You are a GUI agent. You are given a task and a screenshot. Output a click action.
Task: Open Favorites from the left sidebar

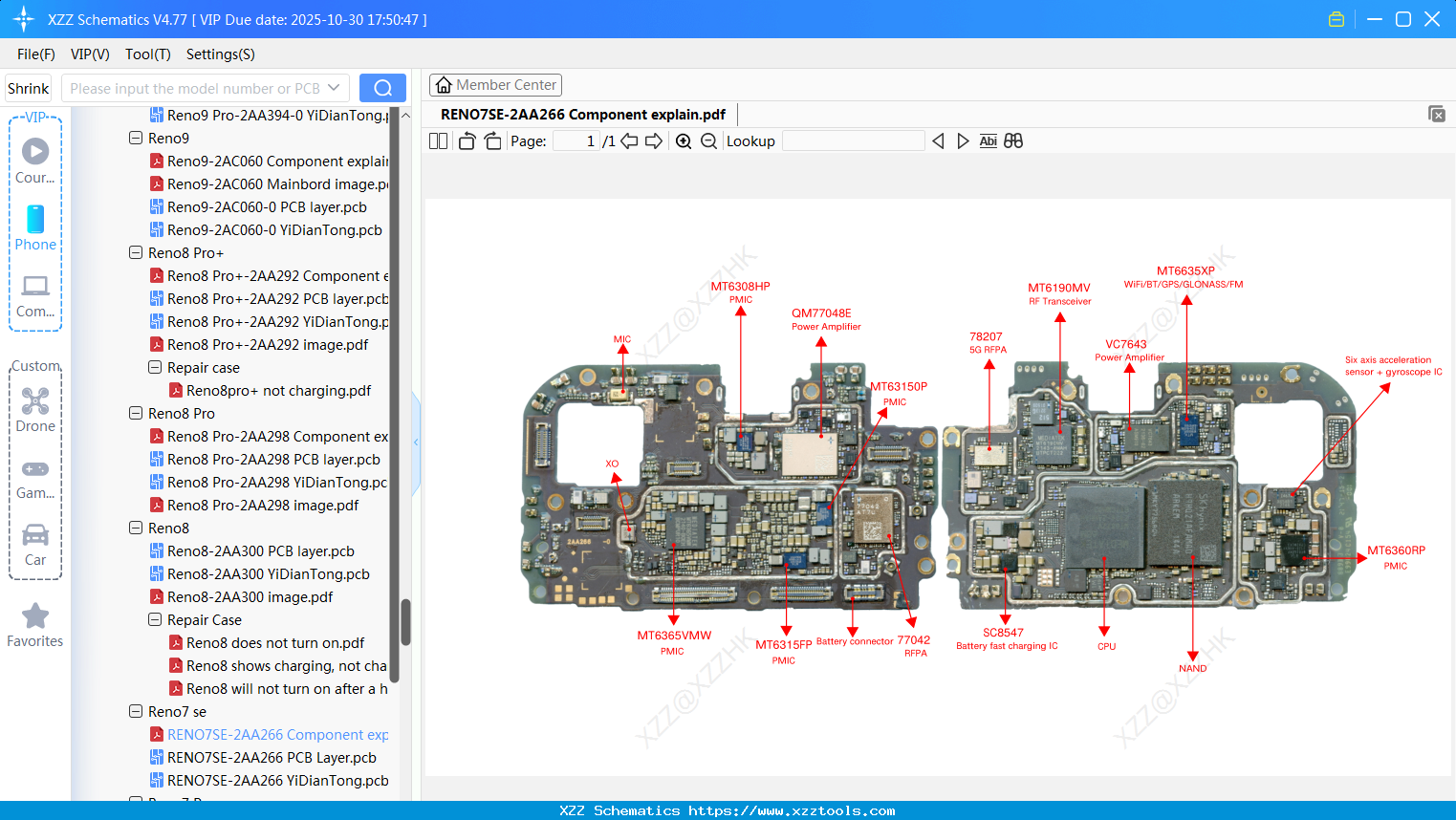(34, 623)
